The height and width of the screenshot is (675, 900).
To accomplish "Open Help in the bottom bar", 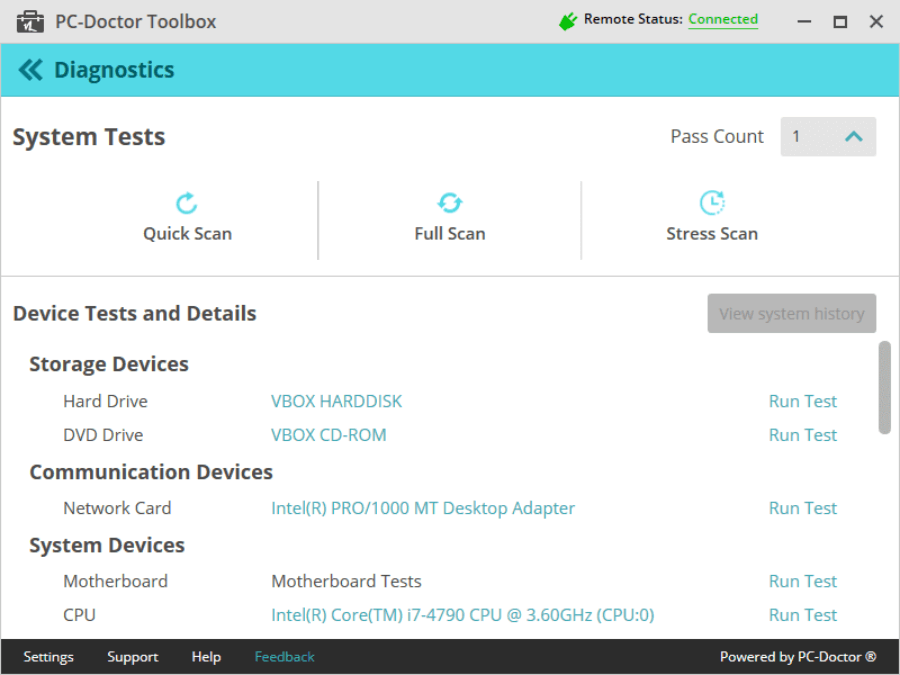I will [206, 657].
